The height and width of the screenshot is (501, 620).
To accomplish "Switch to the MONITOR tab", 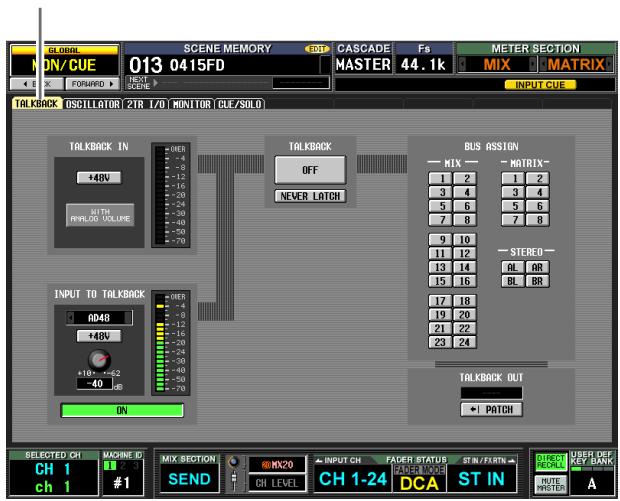I will tap(192, 104).
